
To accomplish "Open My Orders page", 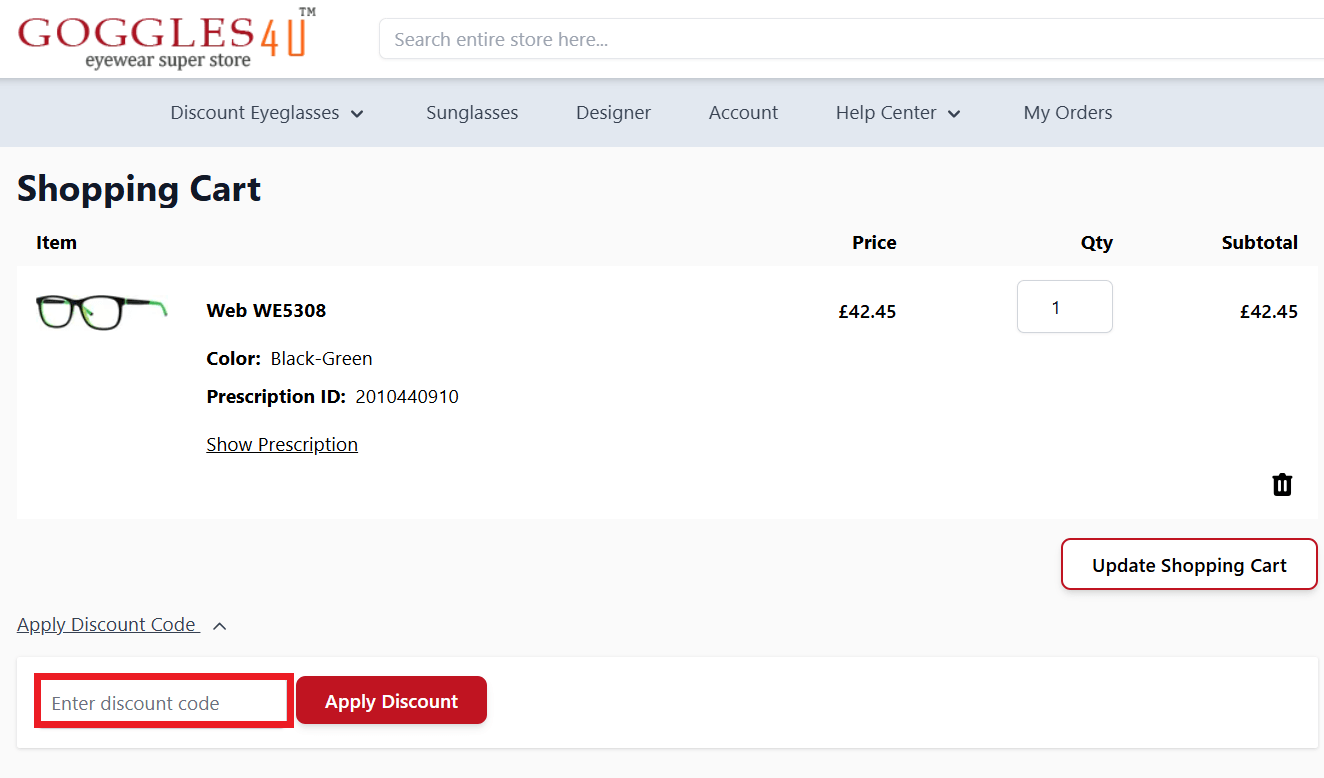I will [1068, 113].
